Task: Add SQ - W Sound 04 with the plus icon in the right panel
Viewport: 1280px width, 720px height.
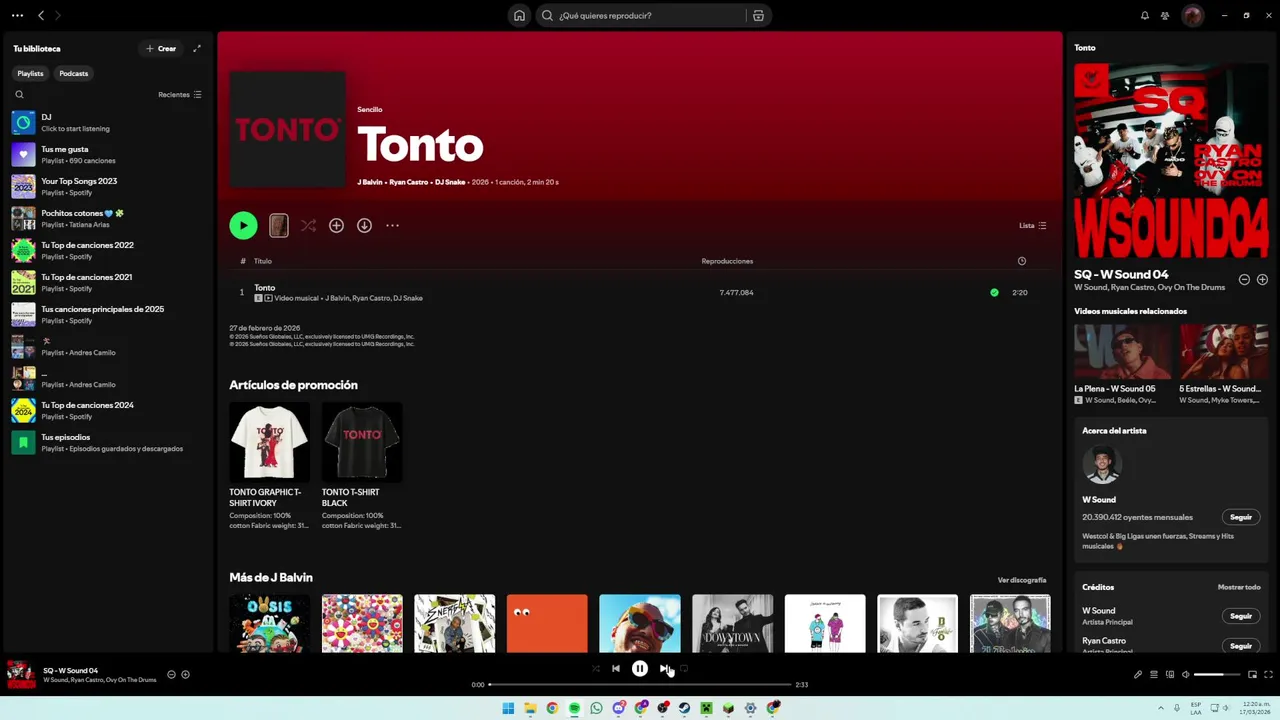Action: tap(1262, 280)
